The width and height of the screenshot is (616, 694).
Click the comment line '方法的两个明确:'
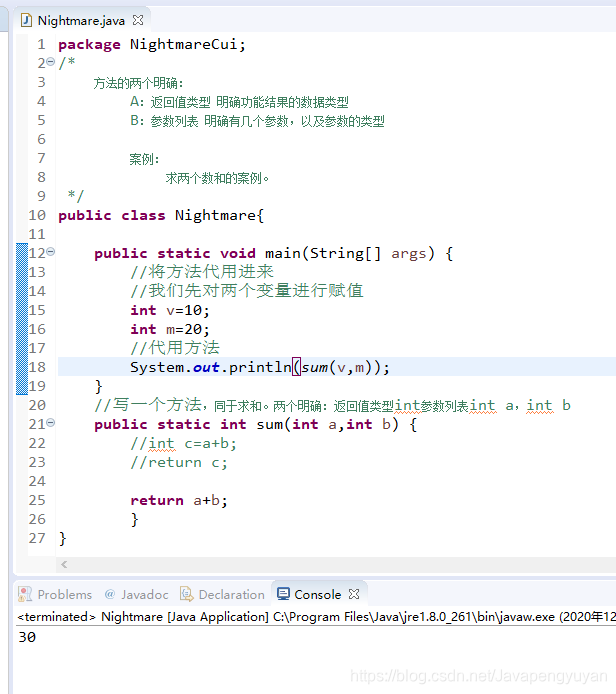pos(138,83)
